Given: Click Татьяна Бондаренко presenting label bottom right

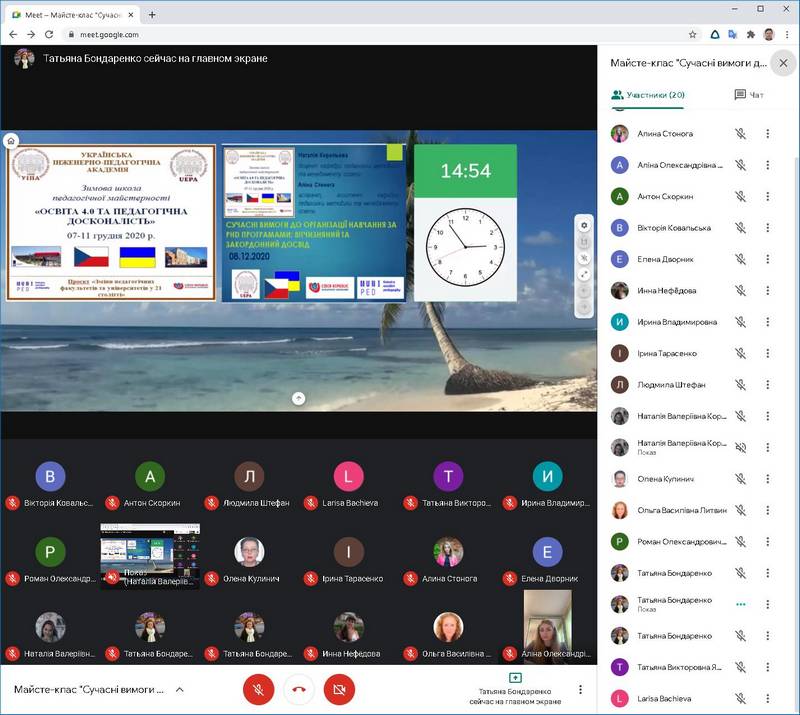Looking at the screenshot, I should pyautogui.click(x=515, y=697).
